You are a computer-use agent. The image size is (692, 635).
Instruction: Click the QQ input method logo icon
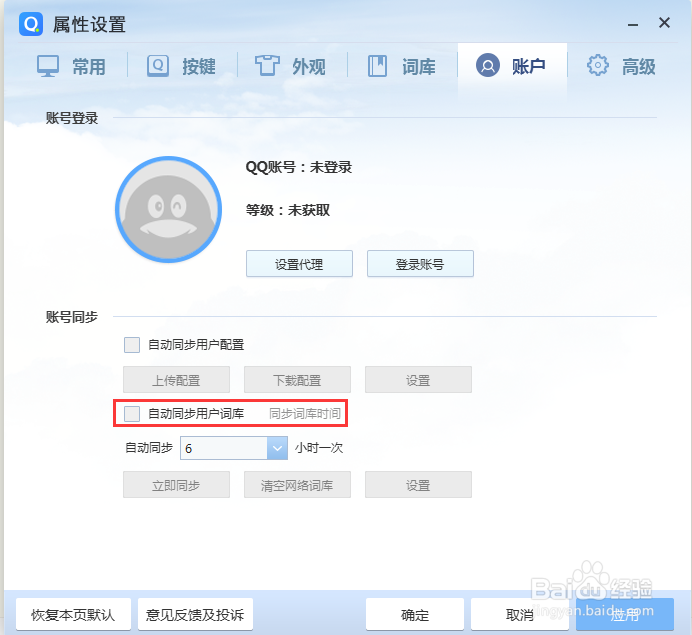31,24
